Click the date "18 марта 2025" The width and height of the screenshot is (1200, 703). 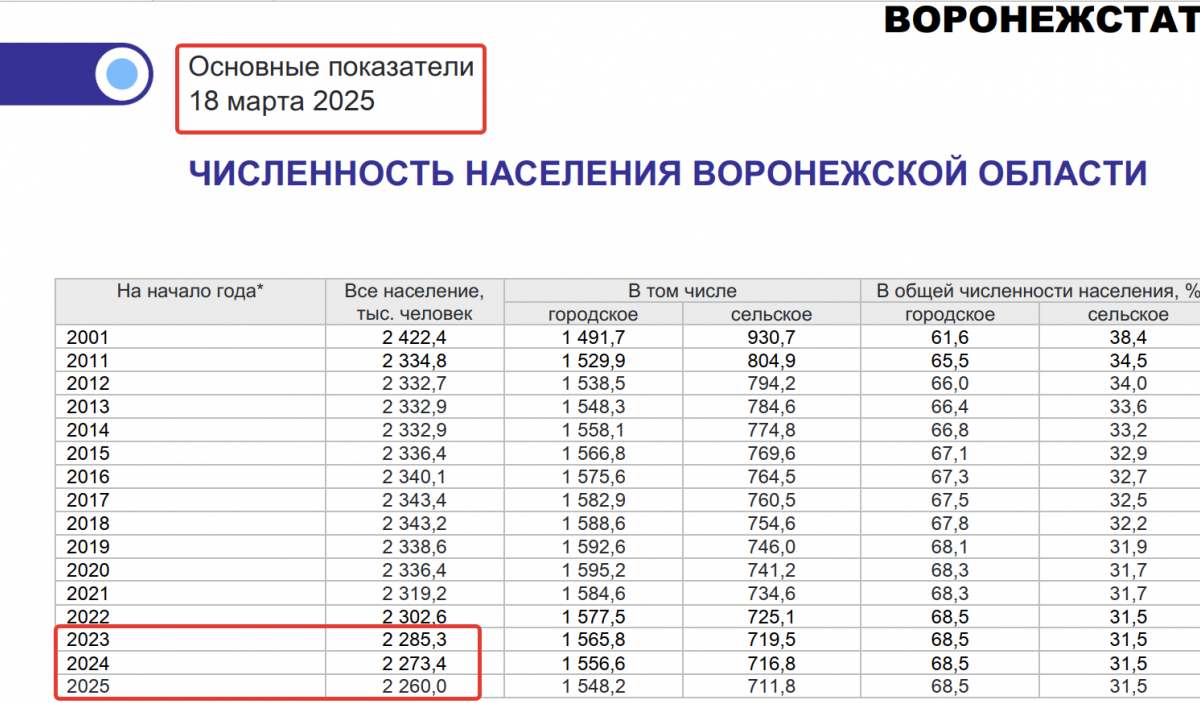282,101
